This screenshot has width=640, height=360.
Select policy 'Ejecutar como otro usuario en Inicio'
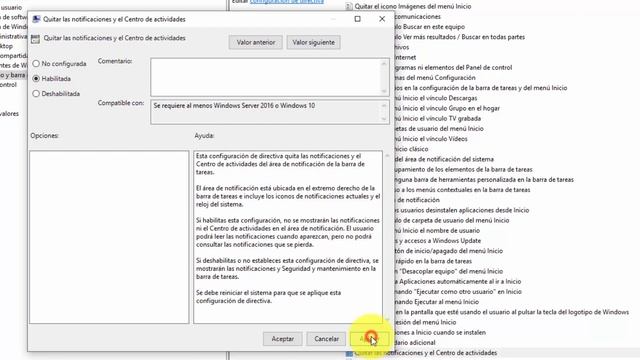pos(458,292)
